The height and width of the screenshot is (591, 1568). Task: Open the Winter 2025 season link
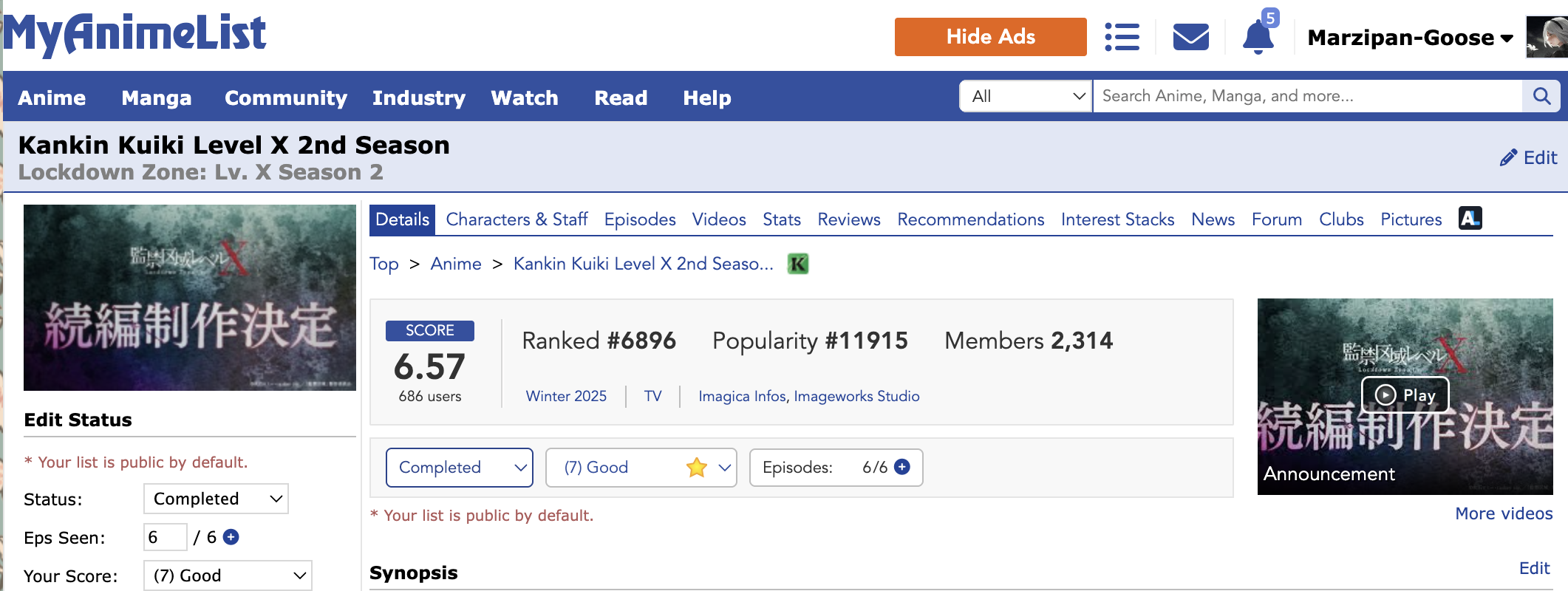pyautogui.click(x=566, y=396)
